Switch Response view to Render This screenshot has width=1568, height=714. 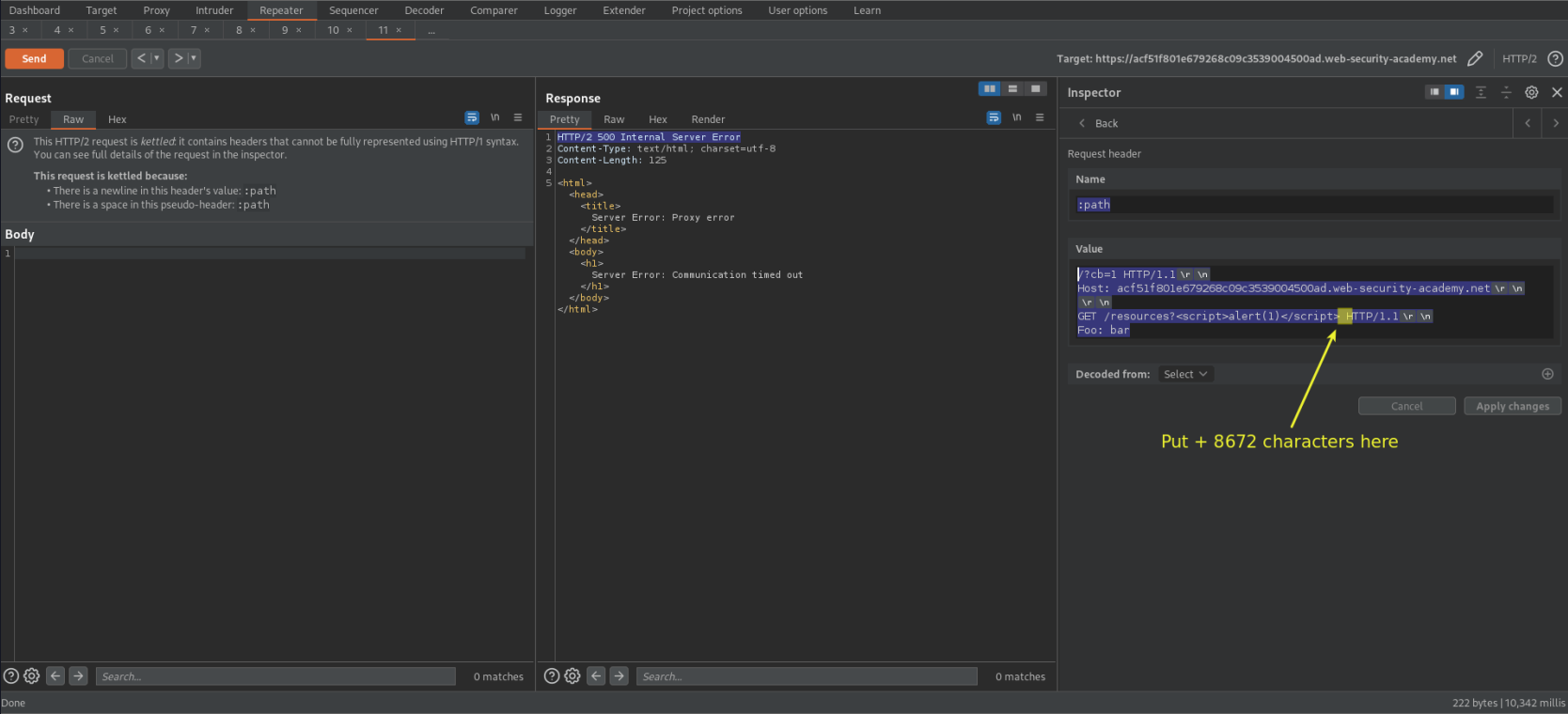pyautogui.click(x=708, y=119)
